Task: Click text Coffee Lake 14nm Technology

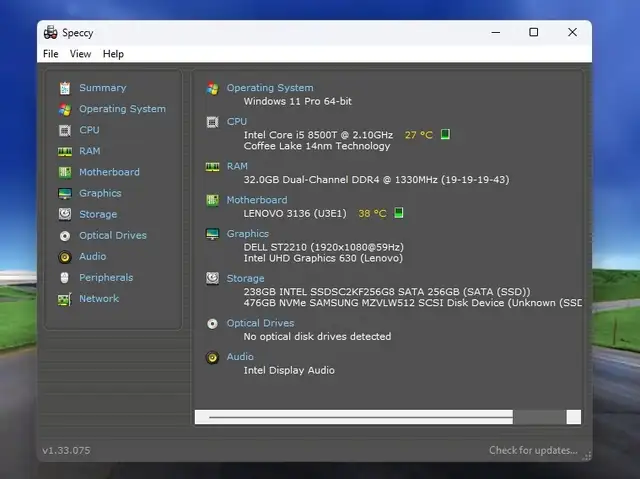Action: (x=317, y=146)
